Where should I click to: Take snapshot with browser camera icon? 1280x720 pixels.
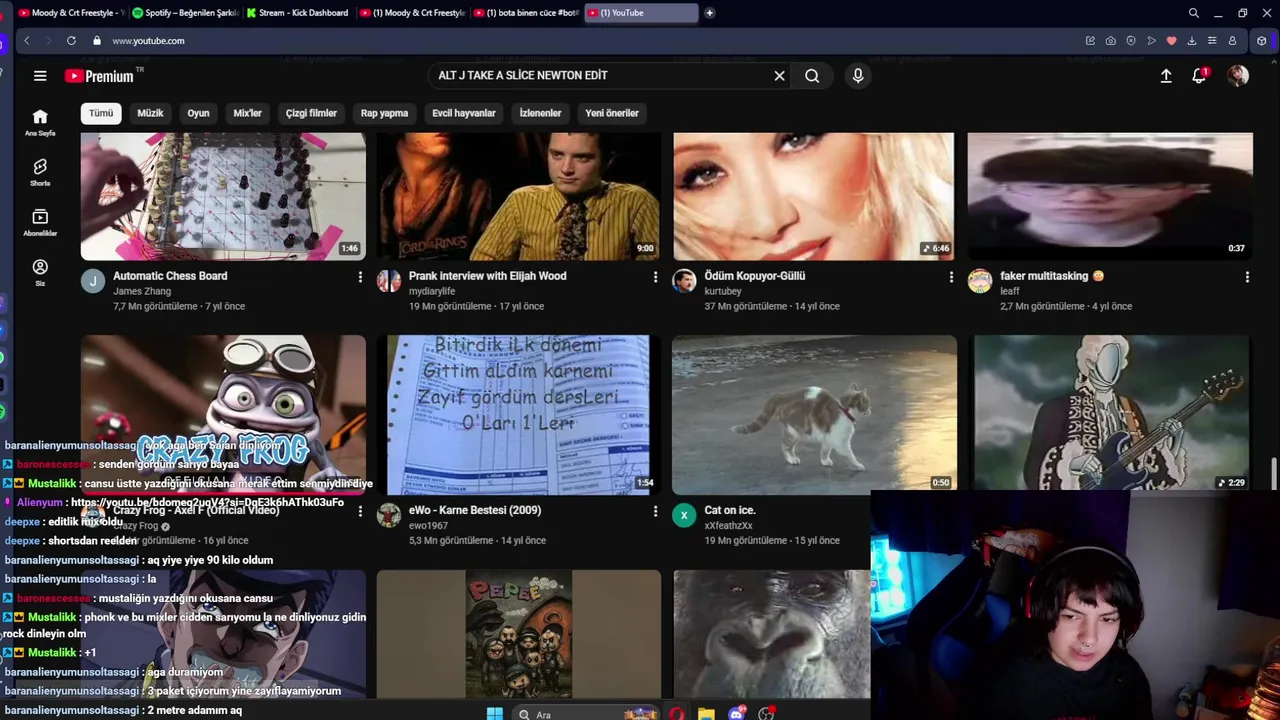(x=1111, y=41)
